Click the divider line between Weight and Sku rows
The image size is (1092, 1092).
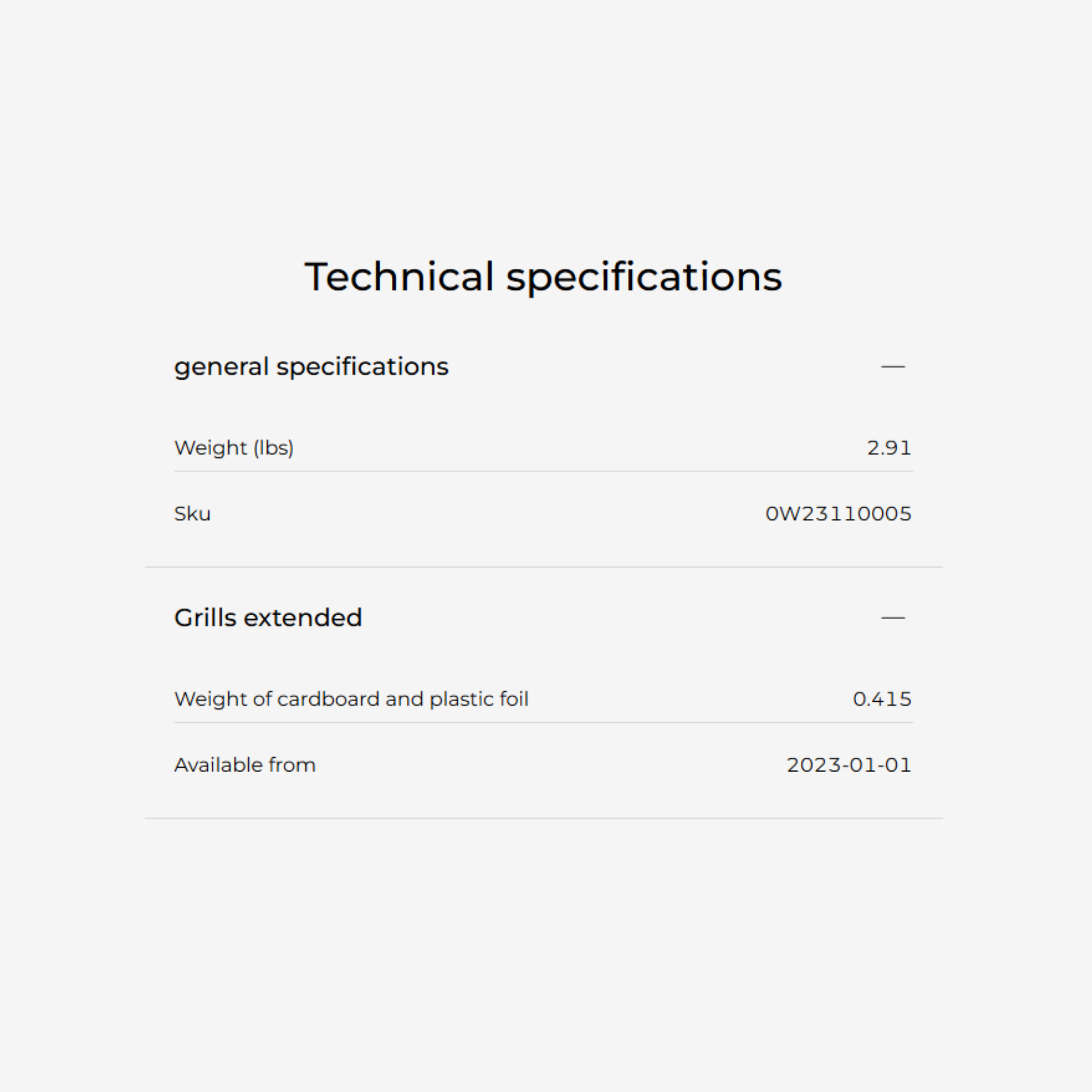point(543,471)
